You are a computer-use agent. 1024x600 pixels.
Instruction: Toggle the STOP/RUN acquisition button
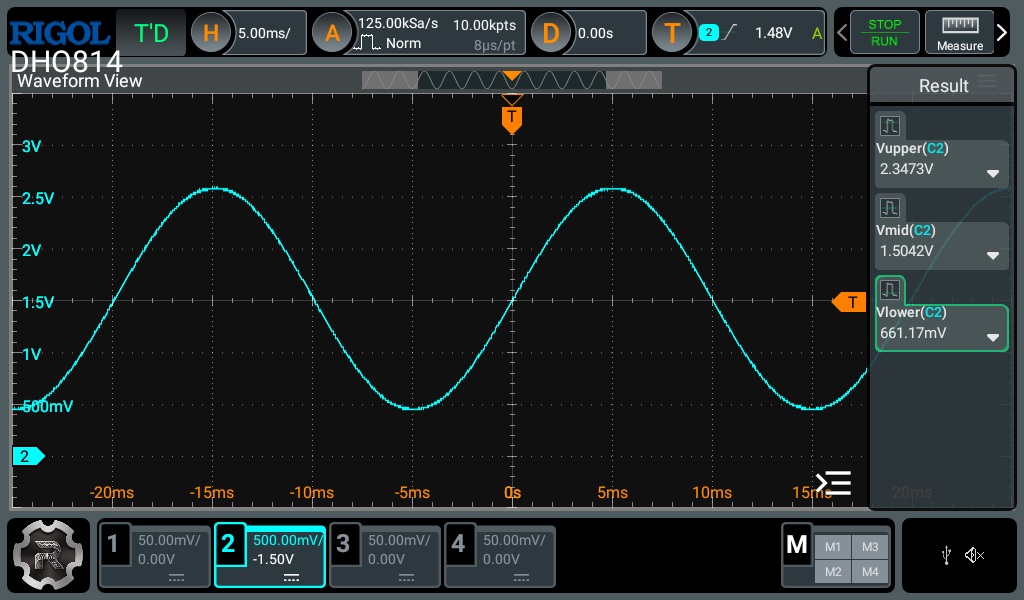883,33
